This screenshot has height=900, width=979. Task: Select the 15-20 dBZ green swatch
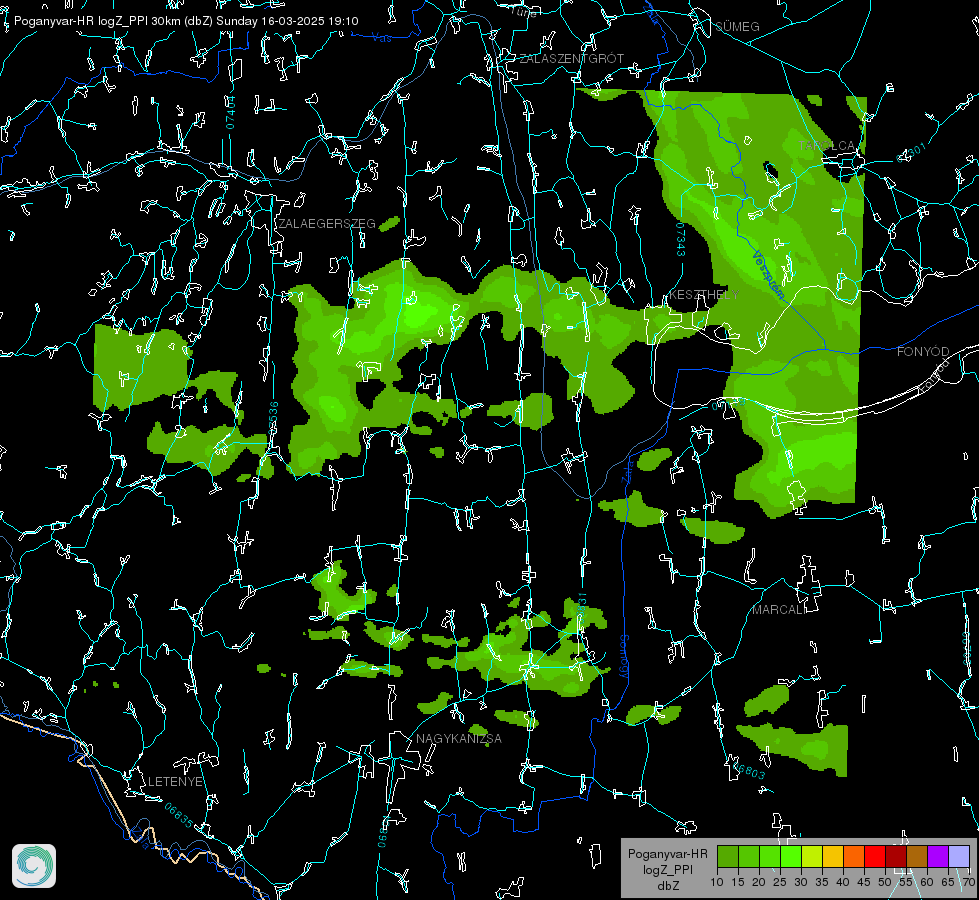tap(749, 856)
